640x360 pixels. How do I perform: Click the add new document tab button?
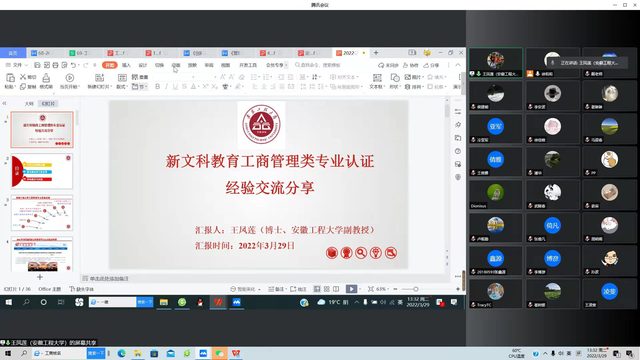click(376, 53)
